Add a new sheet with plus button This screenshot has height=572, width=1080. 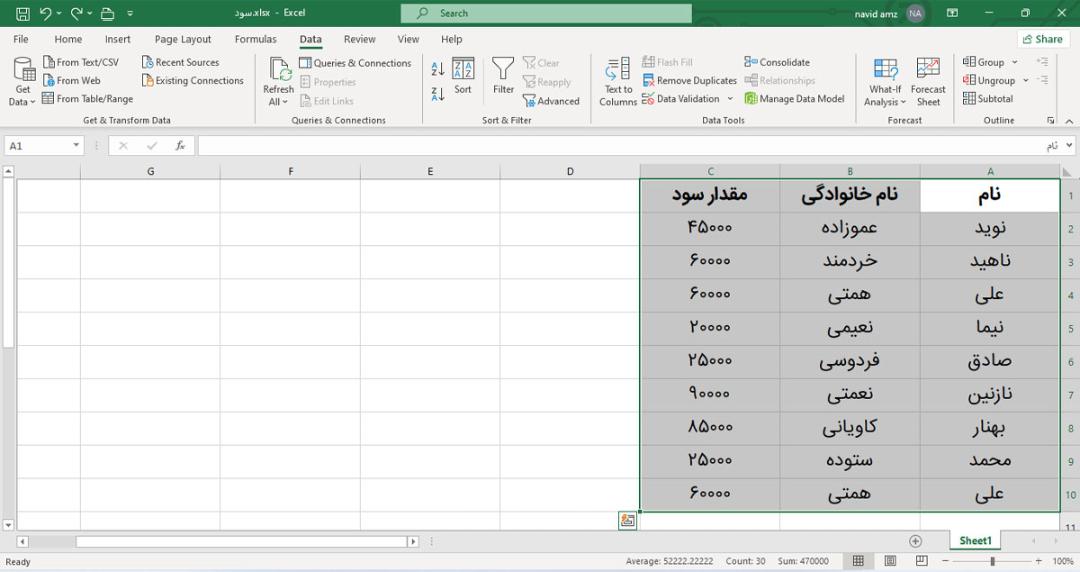[x=915, y=541]
